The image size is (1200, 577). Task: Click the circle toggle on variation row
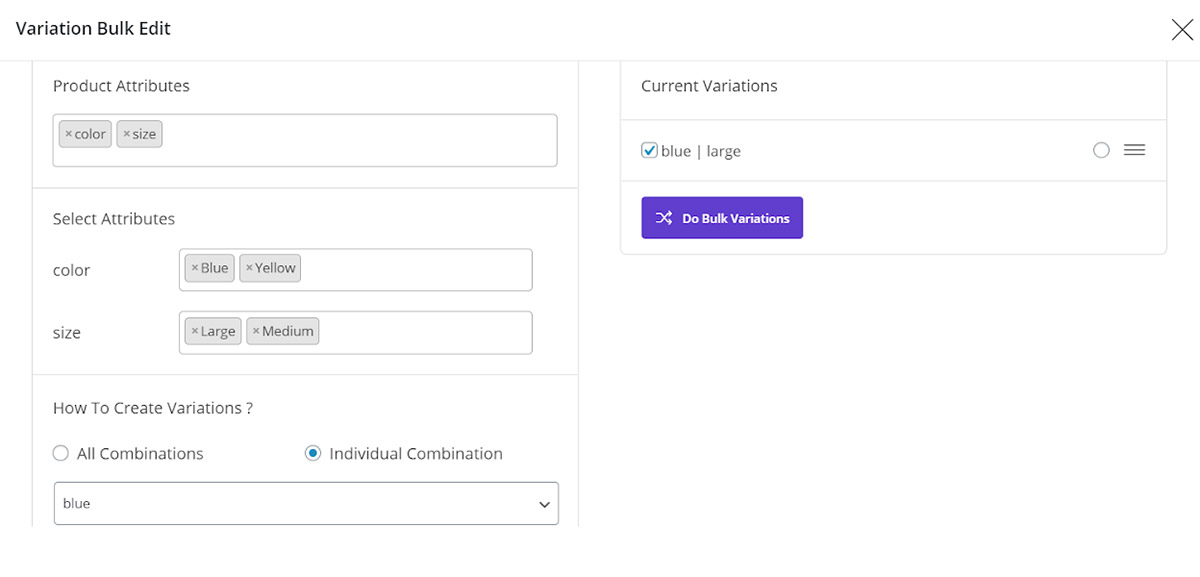coord(1101,150)
